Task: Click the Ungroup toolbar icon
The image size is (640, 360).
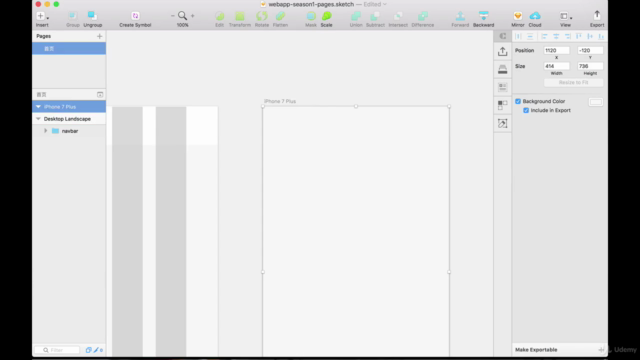Action: pos(92,16)
